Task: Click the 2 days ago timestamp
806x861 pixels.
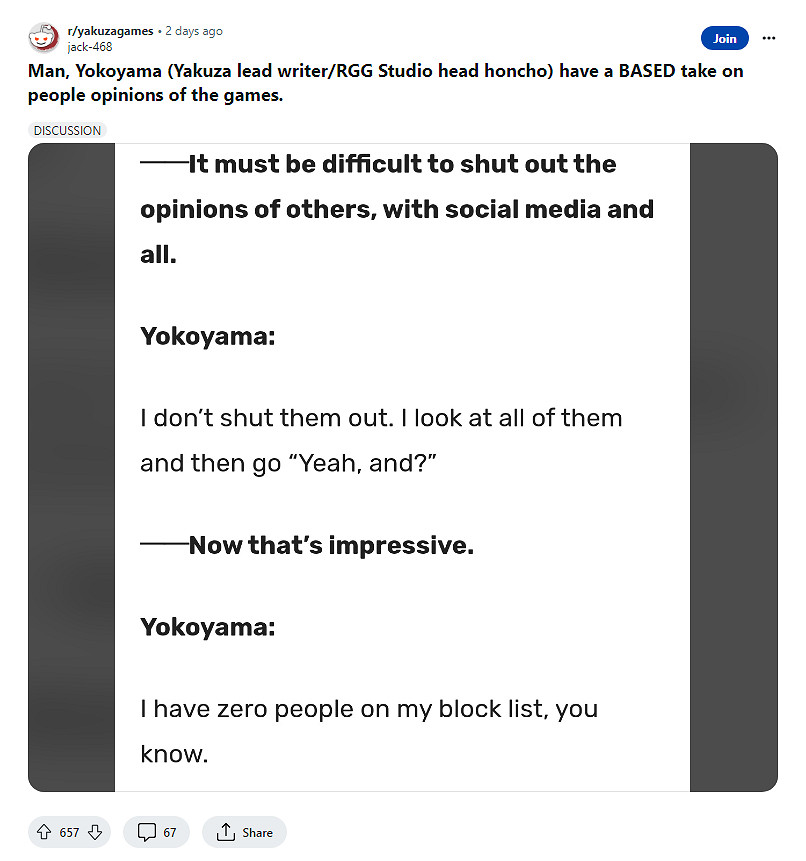Action: [x=194, y=31]
